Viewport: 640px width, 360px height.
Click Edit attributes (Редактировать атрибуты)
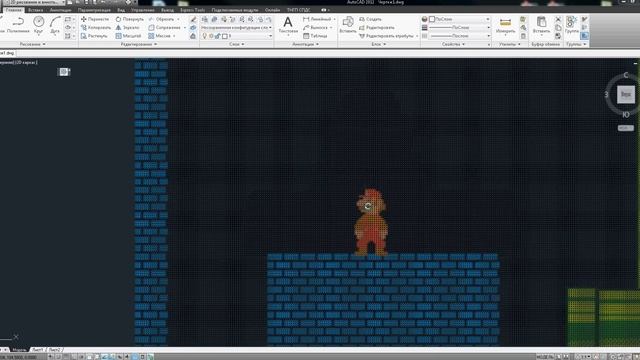coord(386,36)
